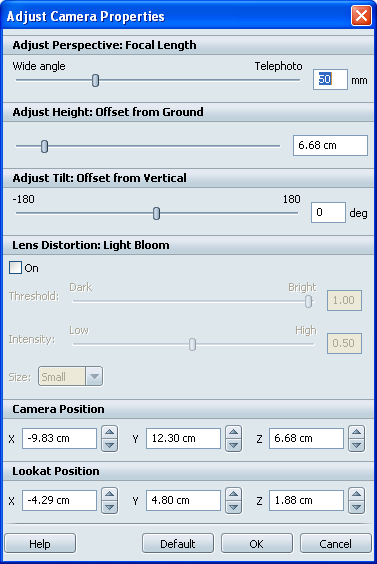The height and width of the screenshot is (564, 377).
Task: Increase Camera Position Y with up arrow
Action: (233, 432)
